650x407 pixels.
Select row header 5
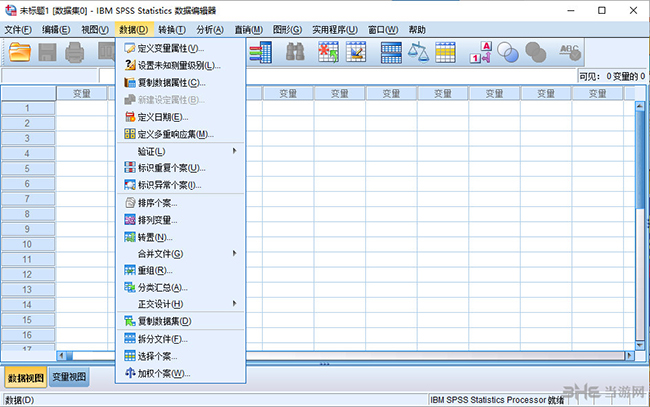click(x=27, y=169)
